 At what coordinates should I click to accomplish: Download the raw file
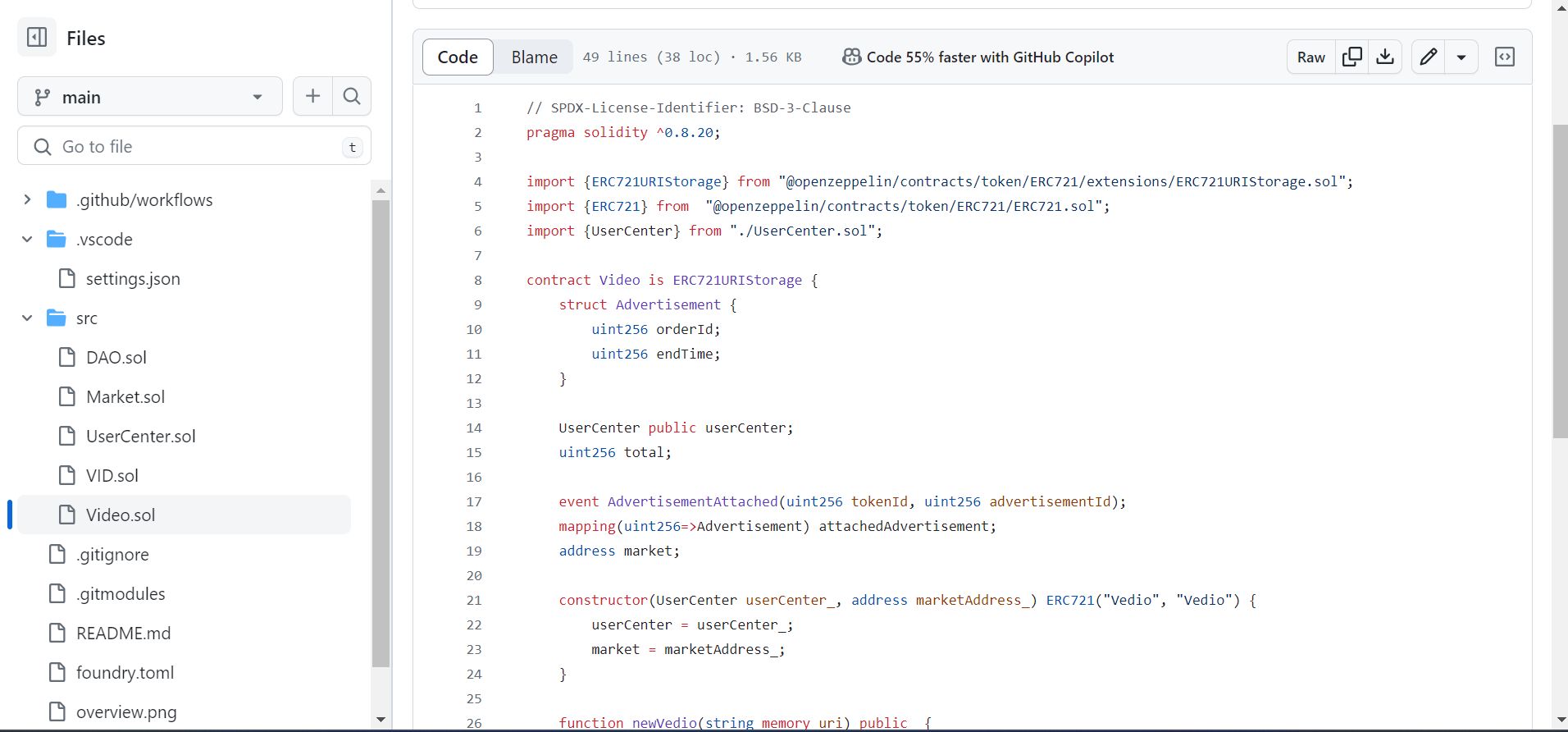coord(1385,57)
